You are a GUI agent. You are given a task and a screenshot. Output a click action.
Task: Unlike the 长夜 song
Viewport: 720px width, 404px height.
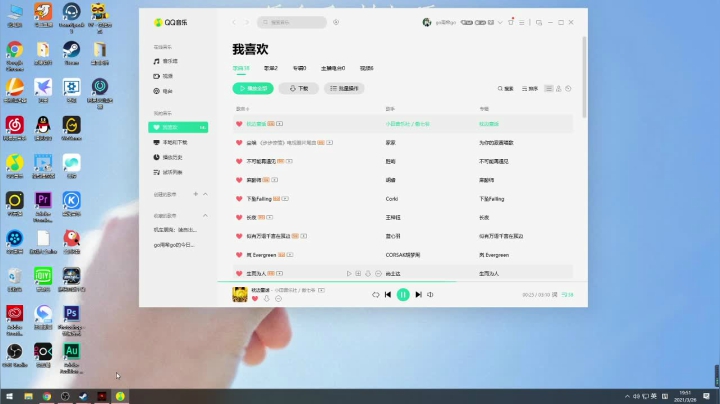[x=239, y=218]
